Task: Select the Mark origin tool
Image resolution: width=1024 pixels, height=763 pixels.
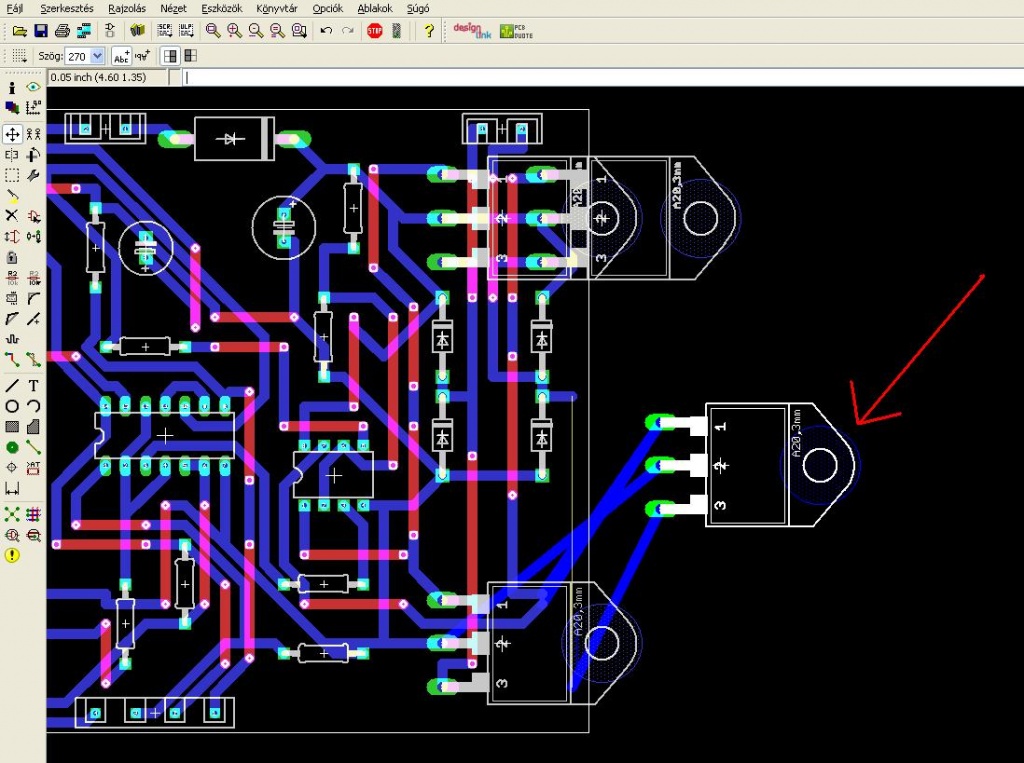Action: [33, 108]
